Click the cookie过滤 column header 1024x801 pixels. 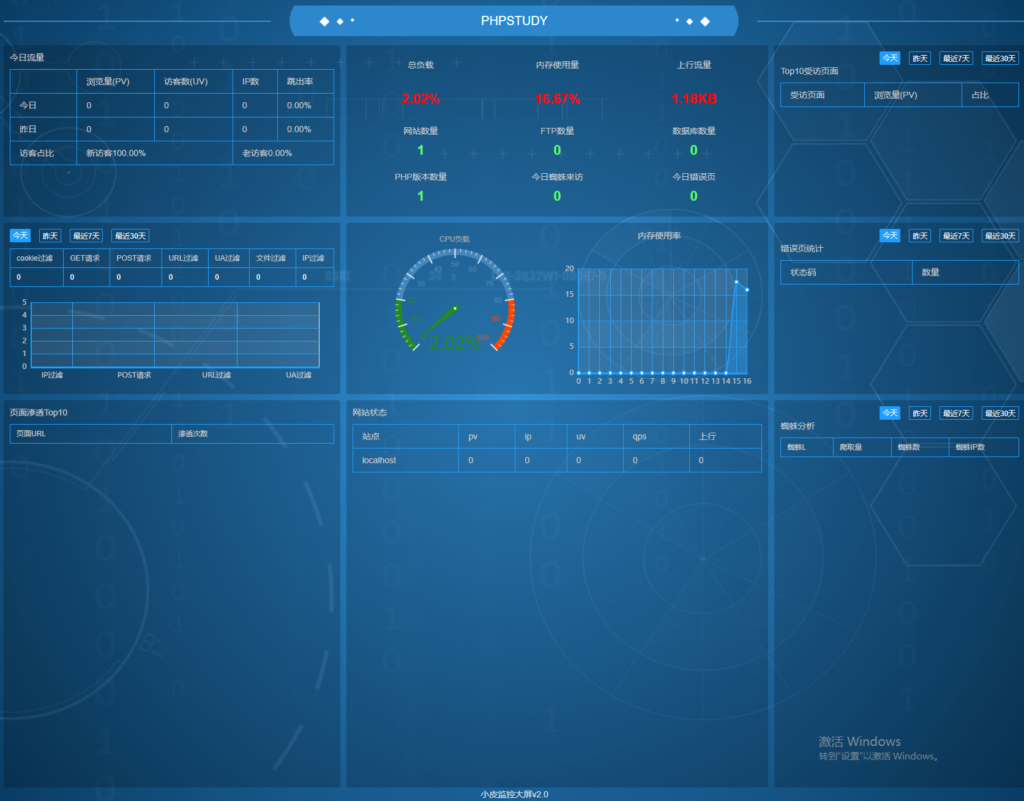[35, 258]
